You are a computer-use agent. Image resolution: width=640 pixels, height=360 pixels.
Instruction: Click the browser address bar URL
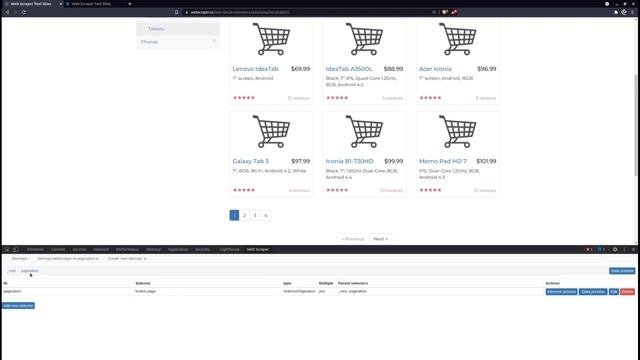tap(240, 12)
